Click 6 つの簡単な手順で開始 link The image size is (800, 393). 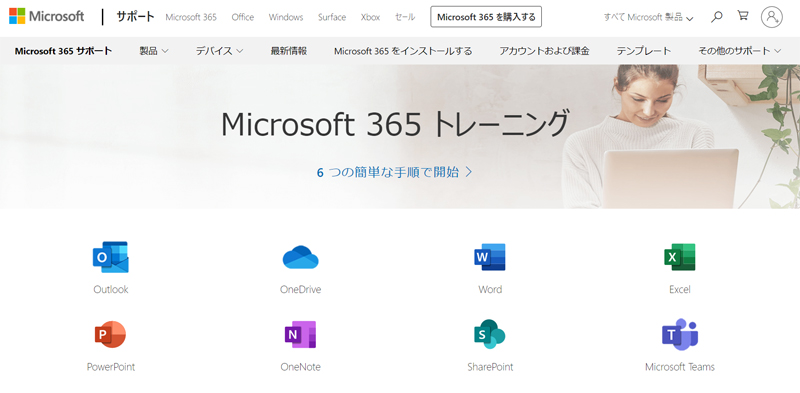[394, 172]
